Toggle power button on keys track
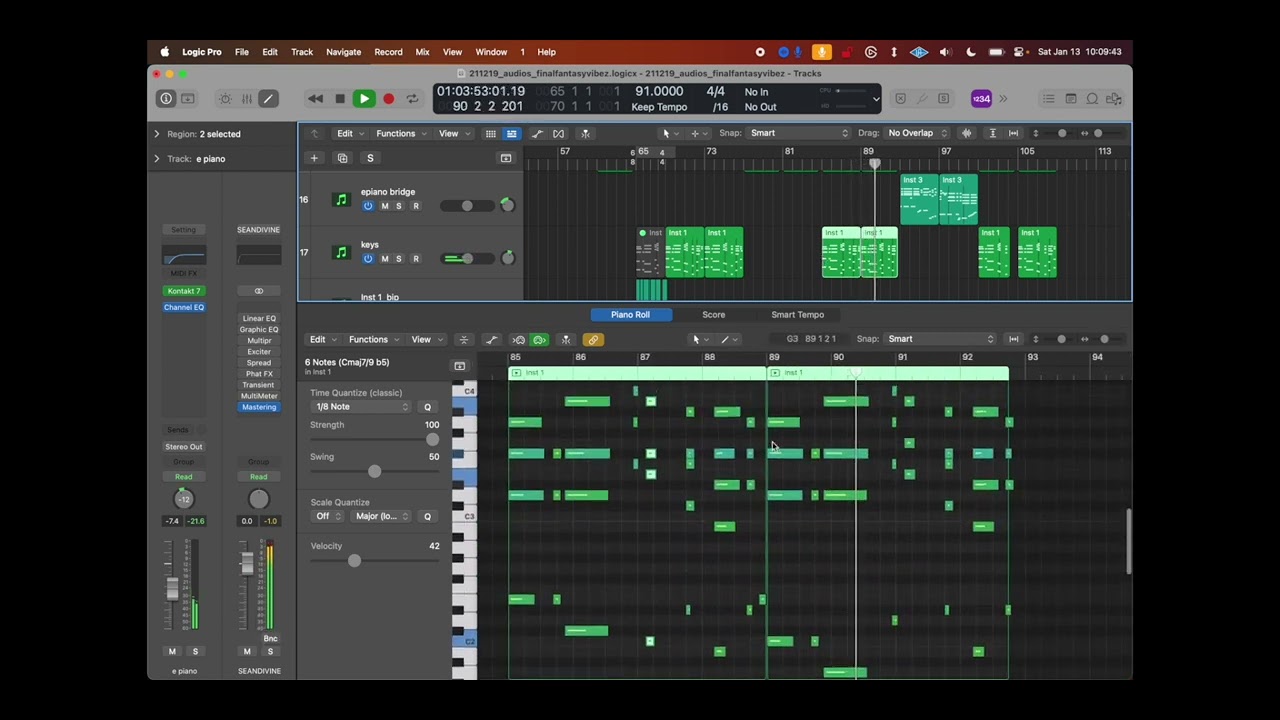The height and width of the screenshot is (720, 1280). click(368, 259)
